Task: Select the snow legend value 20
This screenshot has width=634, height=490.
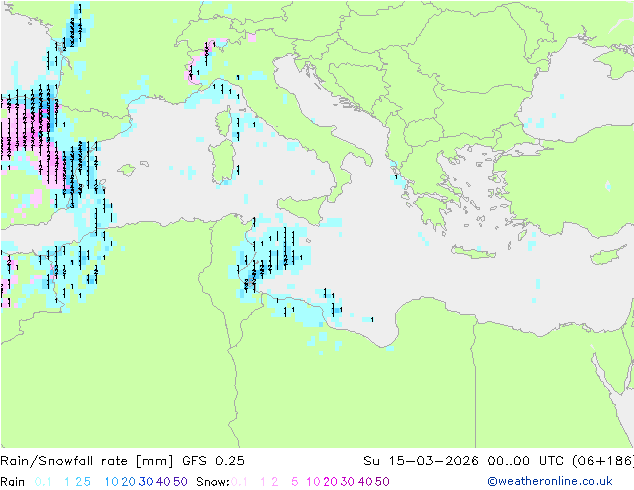Action: (x=330, y=482)
